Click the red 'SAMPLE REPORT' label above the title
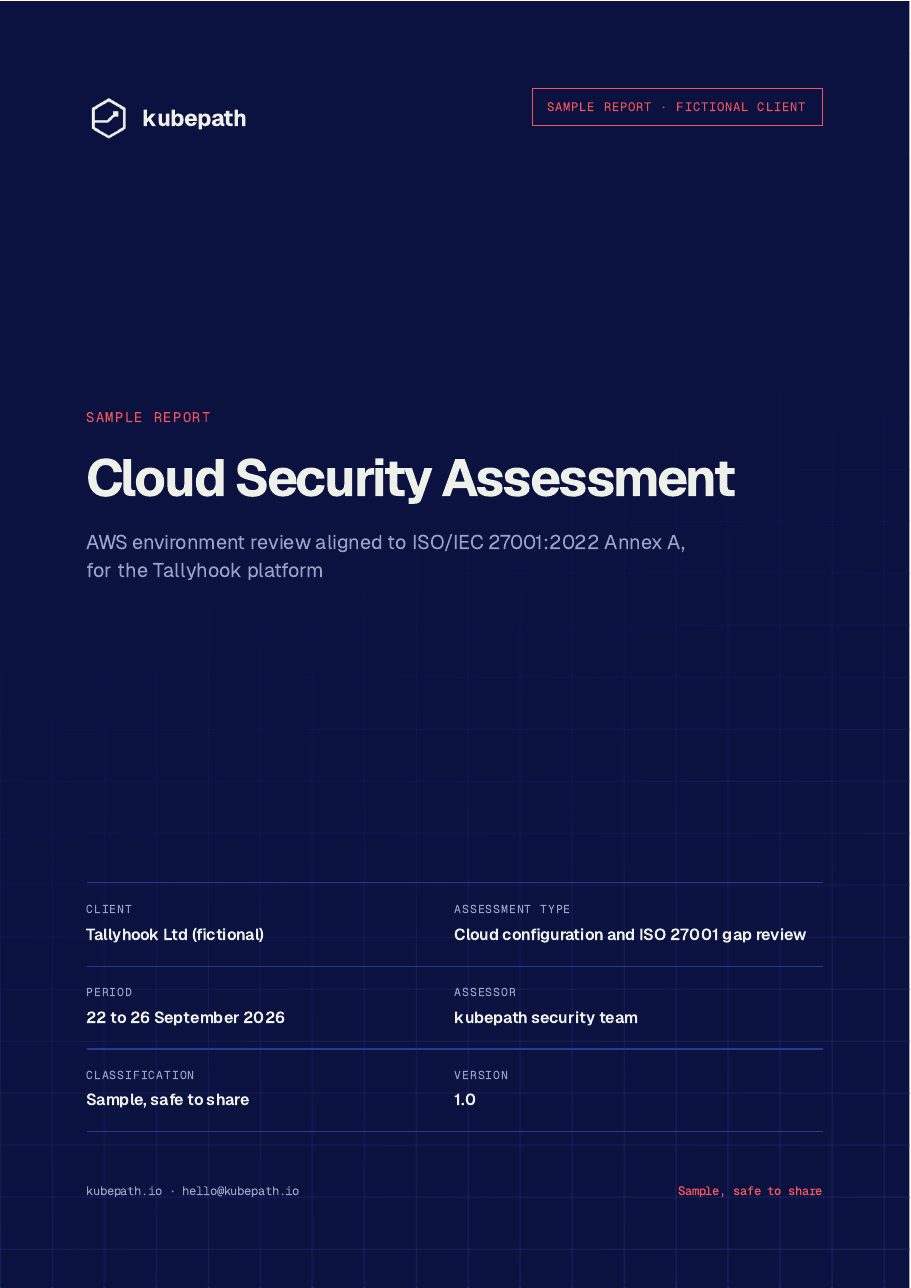The height and width of the screenshot is (1288, 911). click(149, 418)
